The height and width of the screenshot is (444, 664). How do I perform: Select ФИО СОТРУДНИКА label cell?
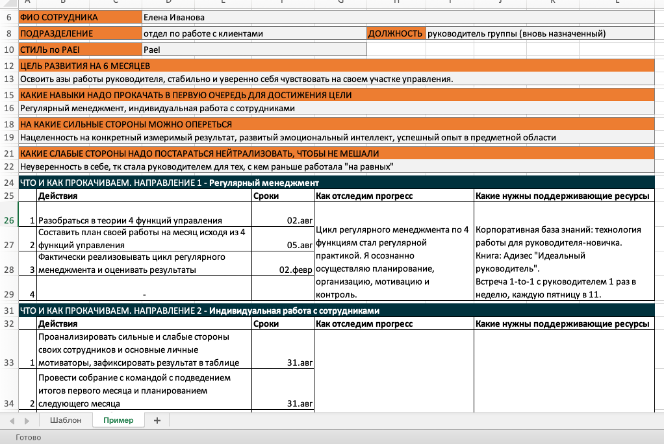[x=80, y=17]
